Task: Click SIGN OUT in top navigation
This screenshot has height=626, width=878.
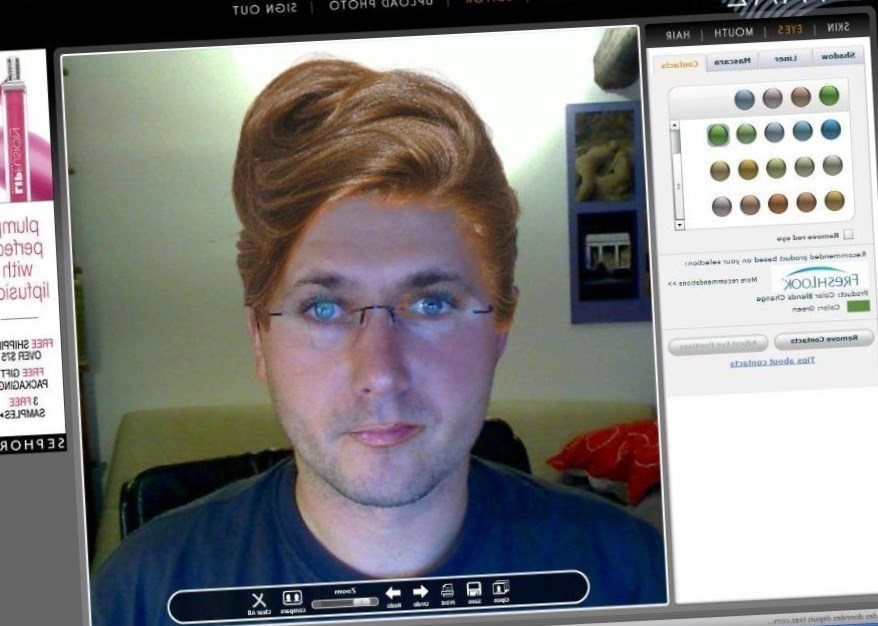Action: (x=264, y=10)
